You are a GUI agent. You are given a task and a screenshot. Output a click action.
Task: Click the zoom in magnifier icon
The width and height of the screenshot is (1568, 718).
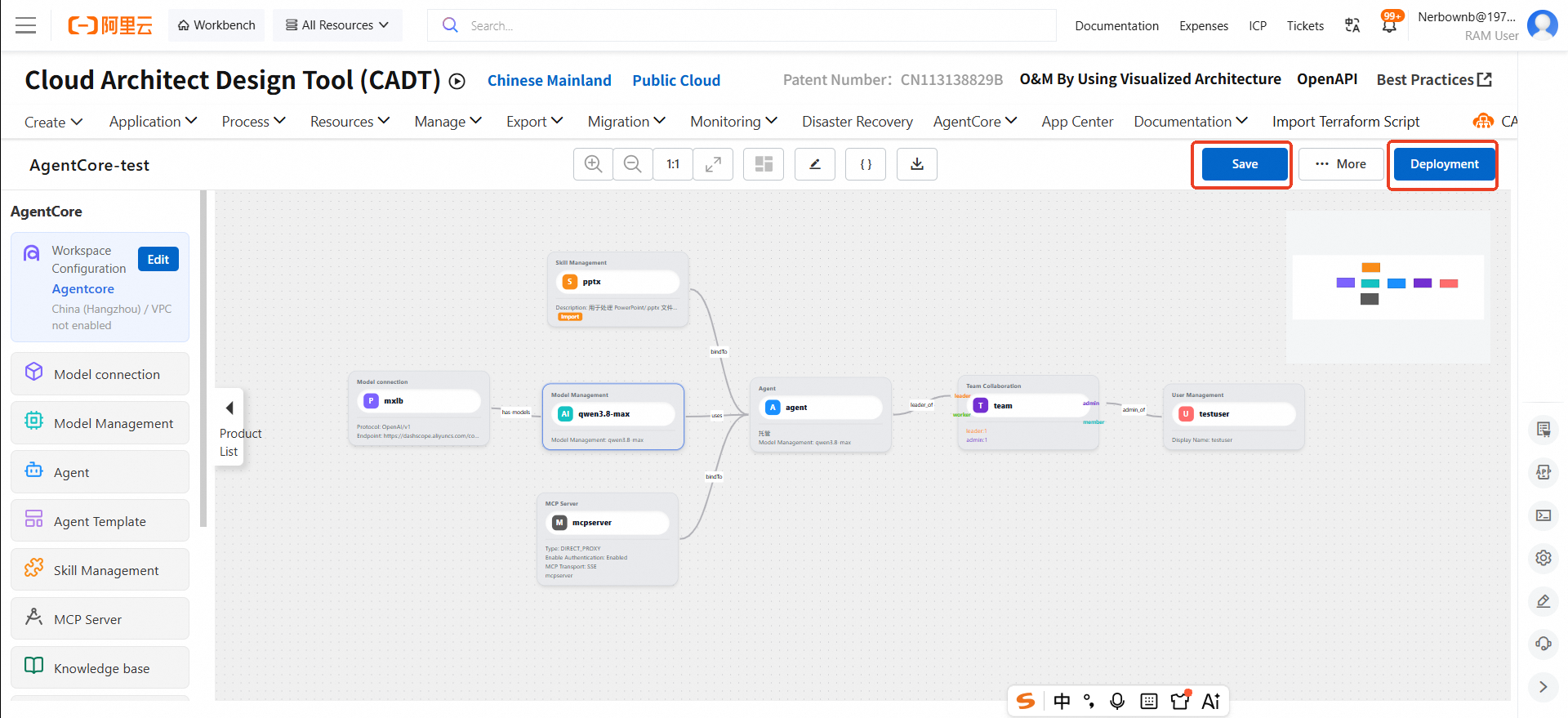tap(594, 164)
